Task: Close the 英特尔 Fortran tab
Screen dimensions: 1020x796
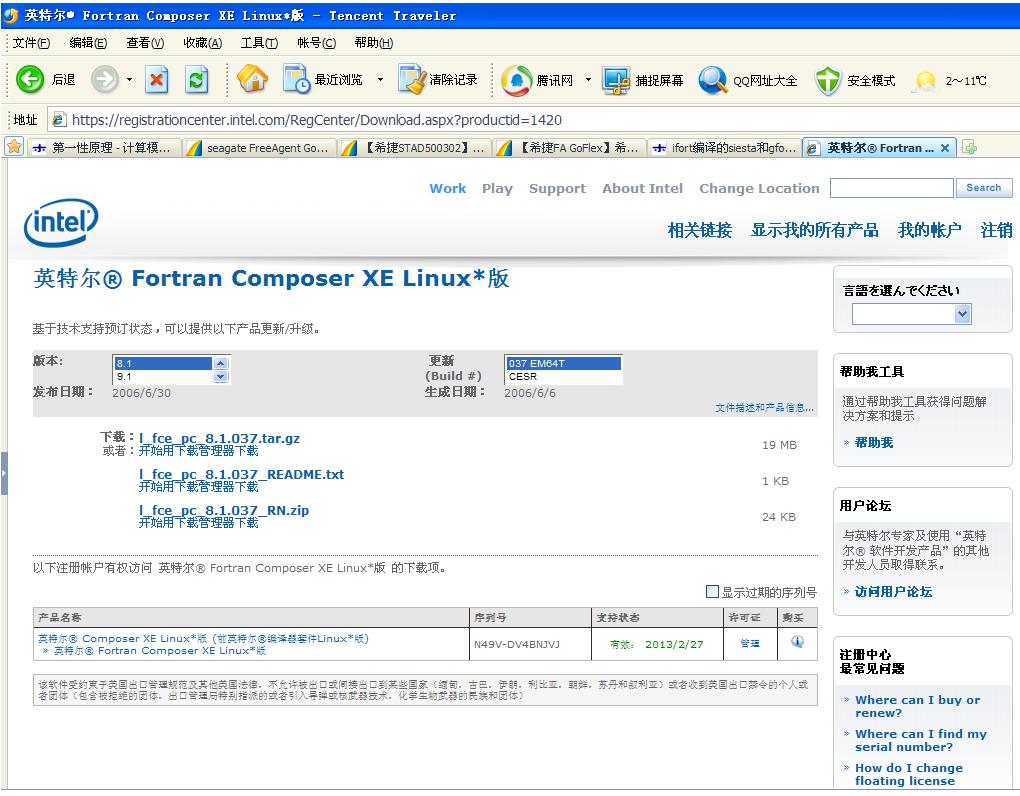Action: 945,148
